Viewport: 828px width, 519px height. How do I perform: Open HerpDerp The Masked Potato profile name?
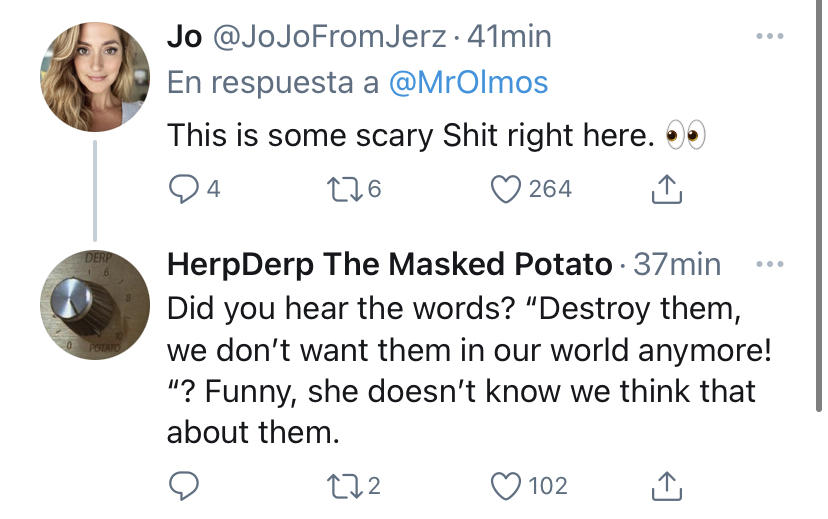(x=390, y=264)
